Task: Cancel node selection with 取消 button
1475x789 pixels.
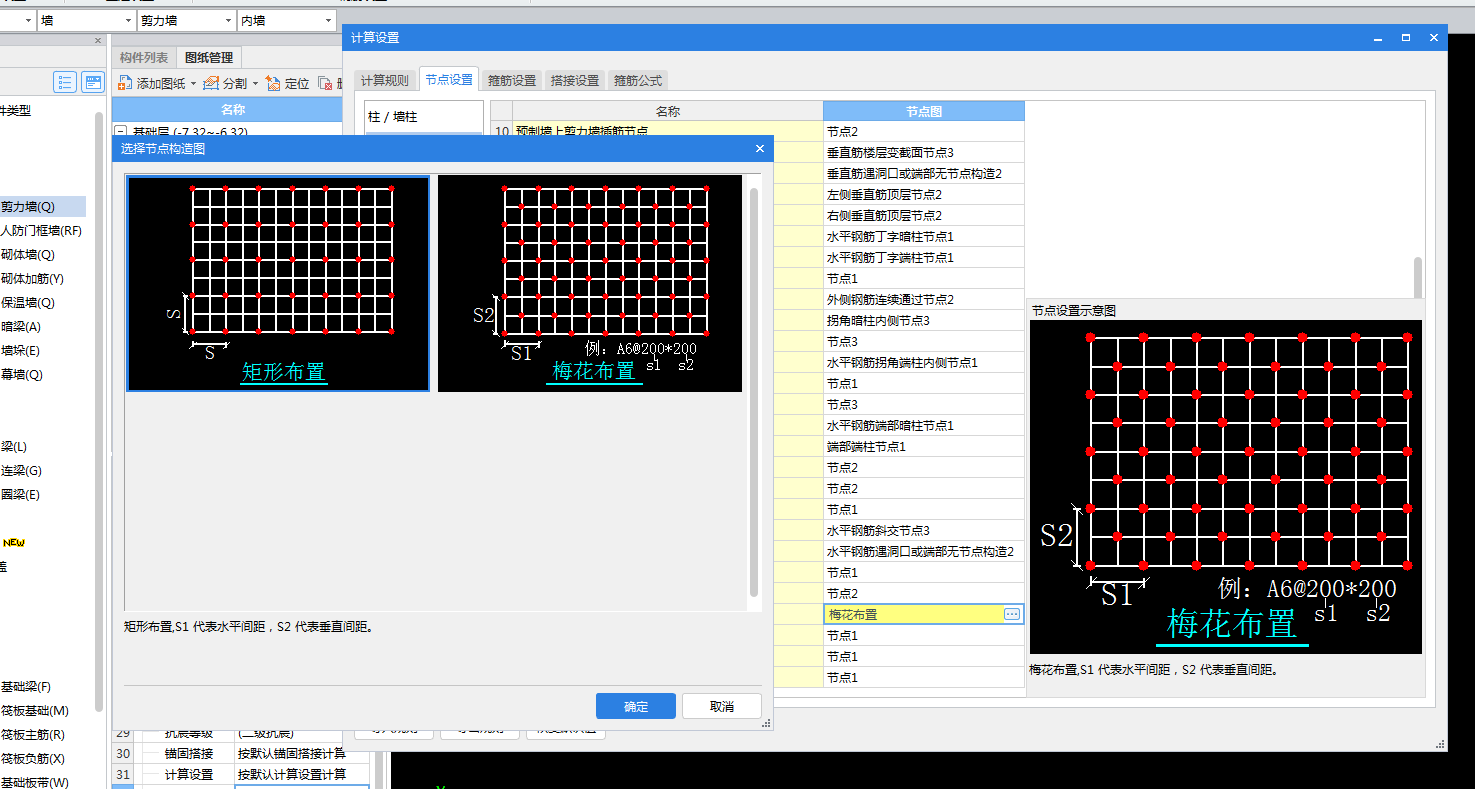Action: [722, 706]
